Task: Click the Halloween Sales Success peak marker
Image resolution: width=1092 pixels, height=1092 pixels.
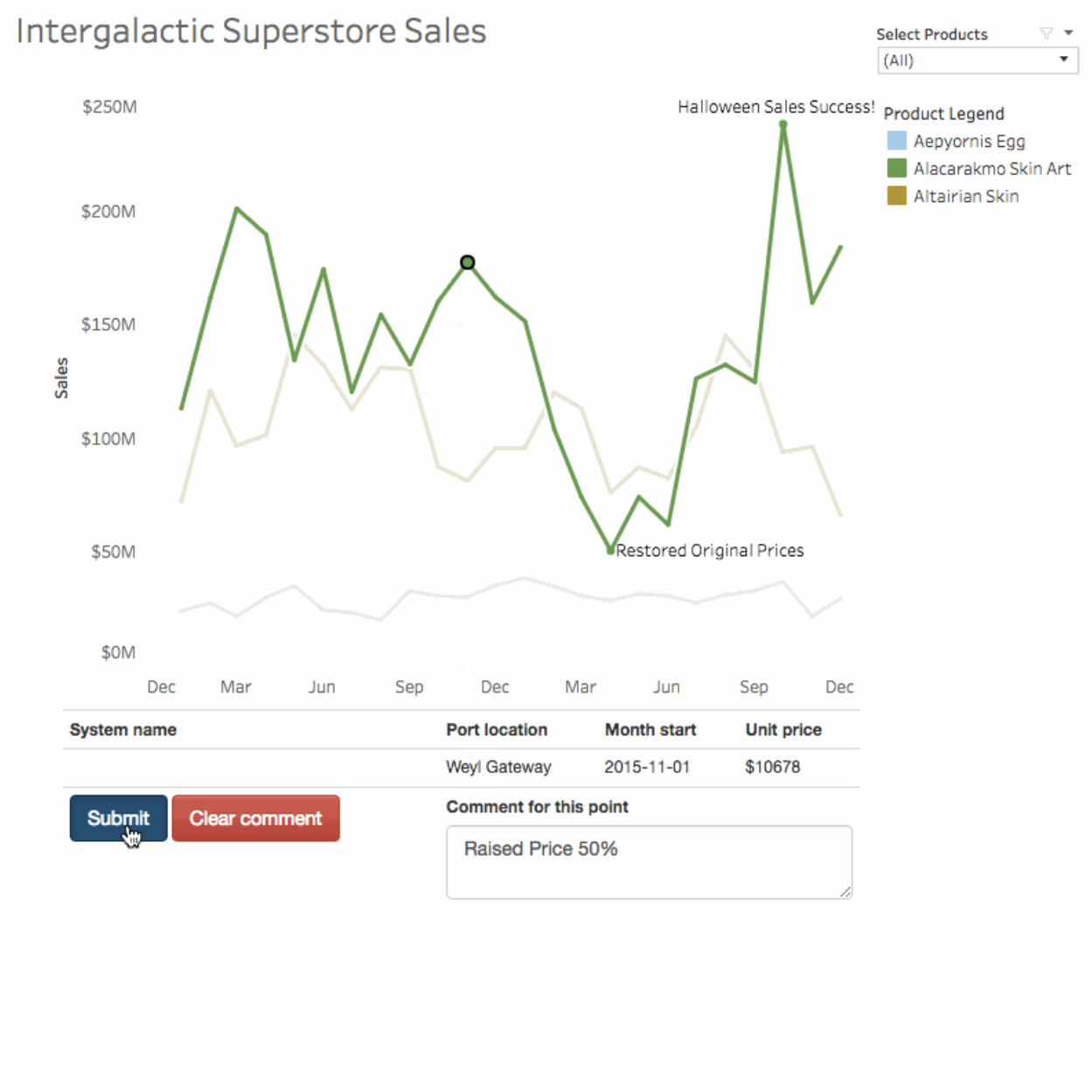Action: tap(782, 125)
